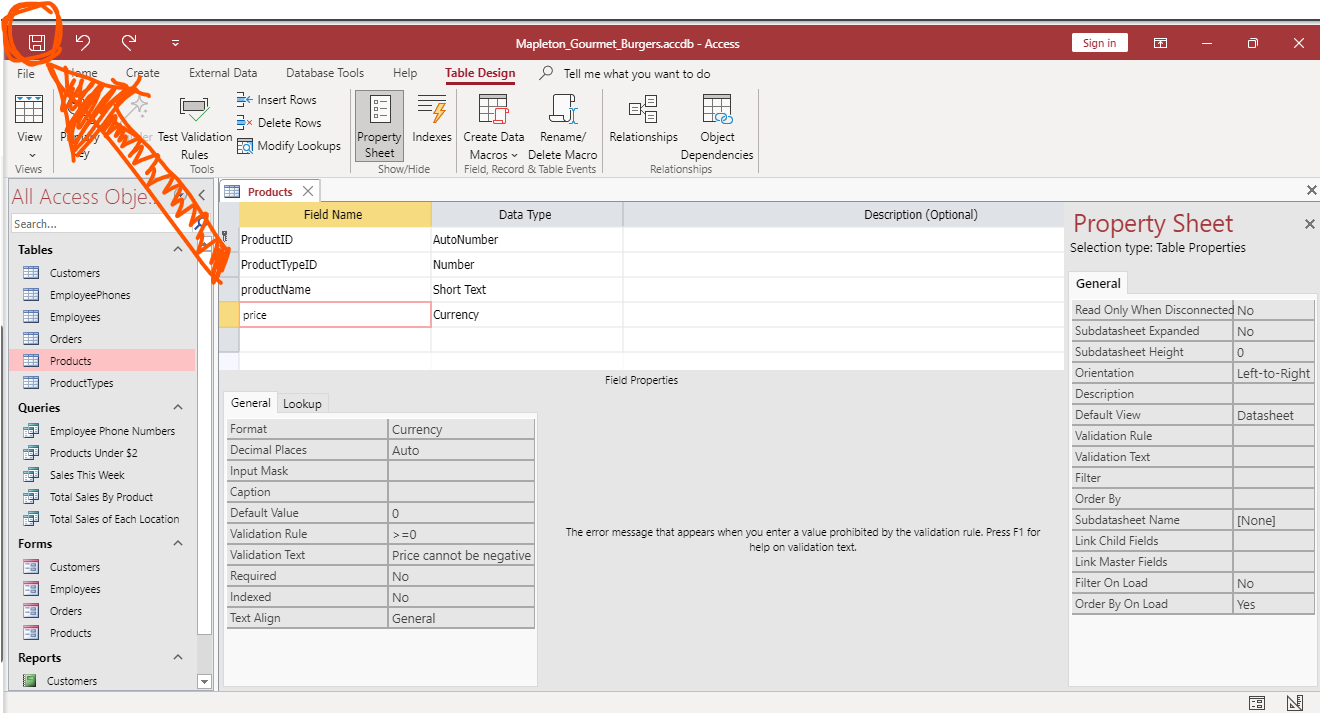Open the Relationships window
1320x713 pixels.
pyautogui.click(x=644, y=120)
